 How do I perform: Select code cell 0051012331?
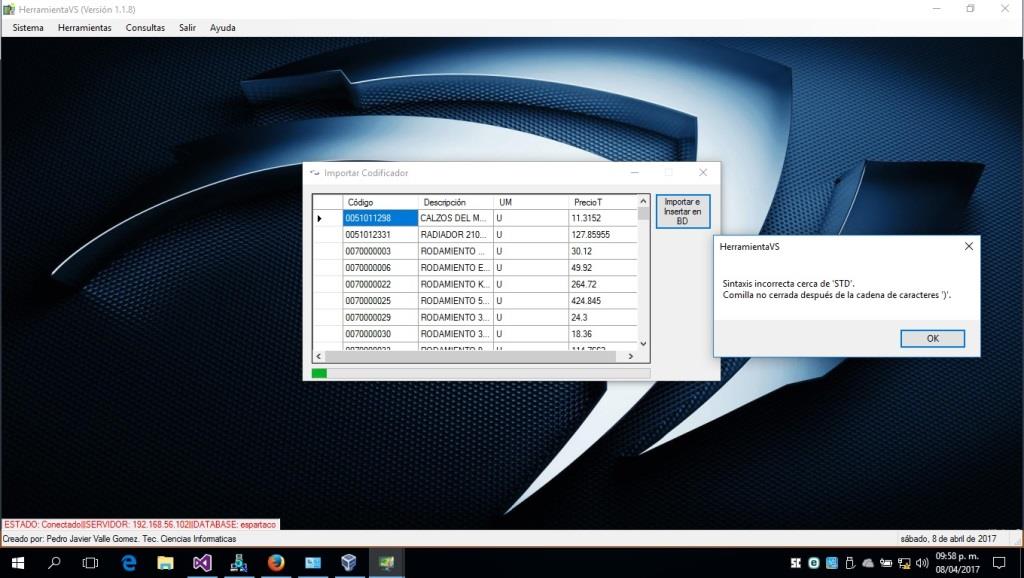(x=380, y=234)
